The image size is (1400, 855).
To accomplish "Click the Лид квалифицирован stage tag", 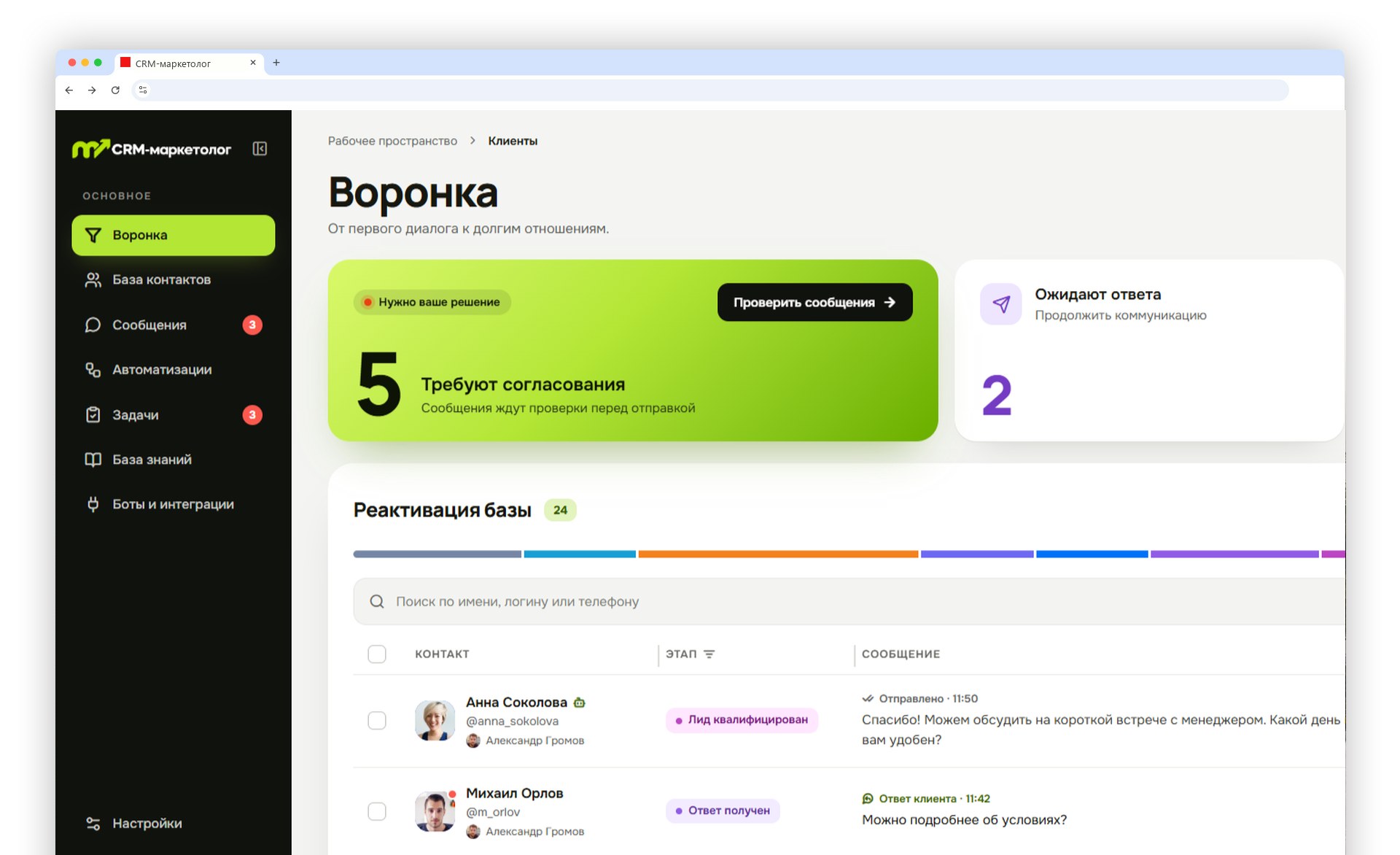I will pos(742,720).
